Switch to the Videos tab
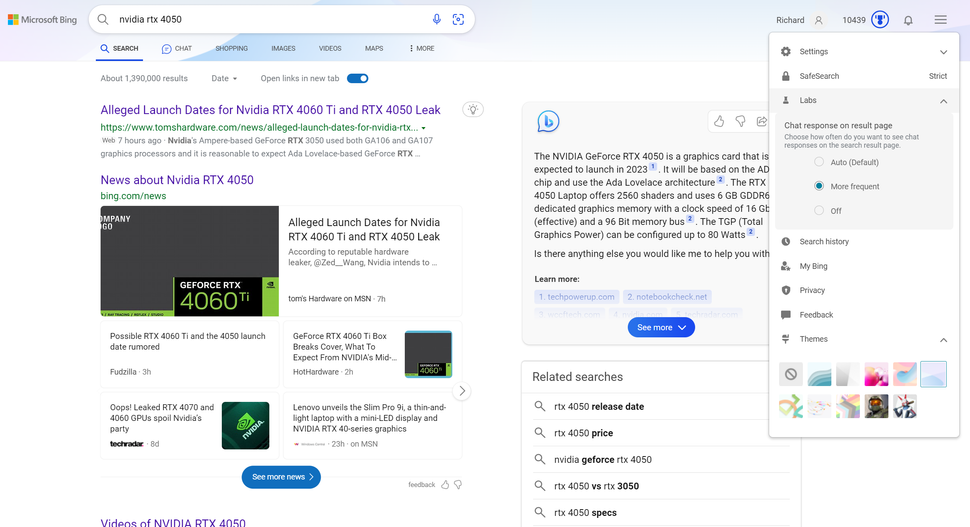The height and width of the screenshot is (527, 970). pos(330,48)
